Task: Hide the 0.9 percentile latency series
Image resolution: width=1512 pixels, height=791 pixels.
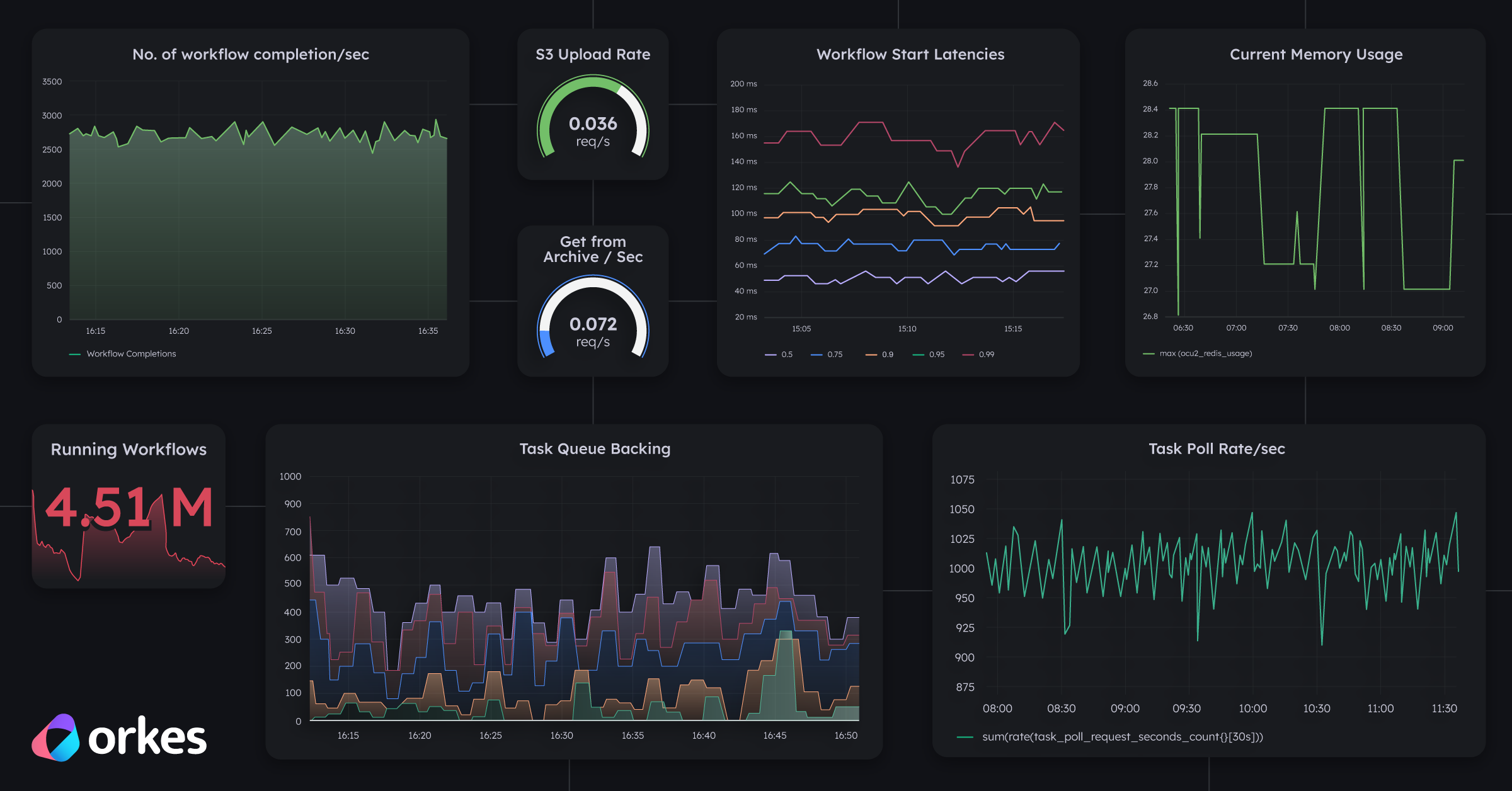Action: (x=887, y=355)
